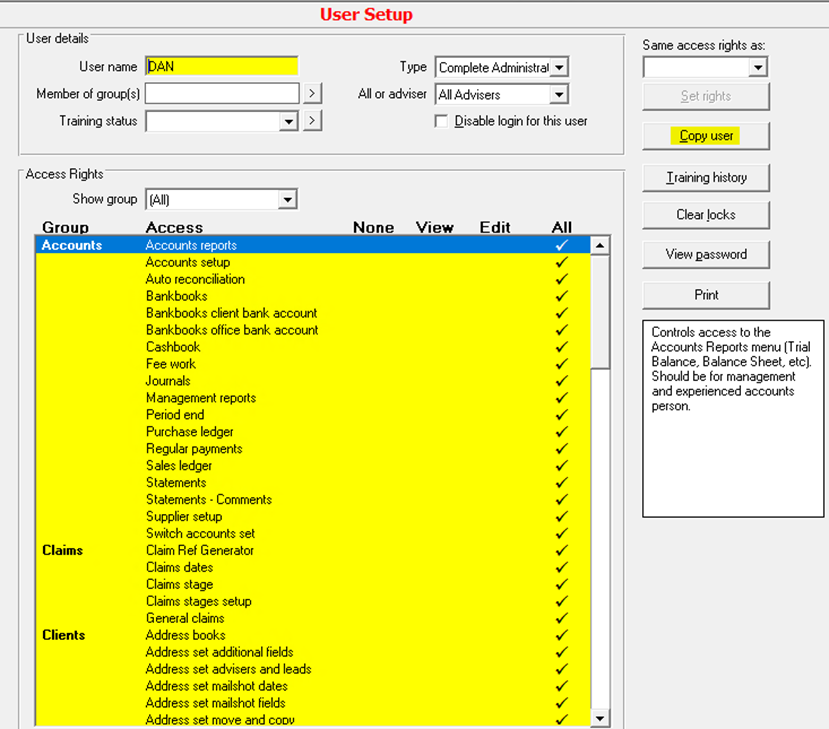Screen dimensions: 829x729
Task: Toggle the All checkmark for Accounts setup
Action: coord(561,262)
